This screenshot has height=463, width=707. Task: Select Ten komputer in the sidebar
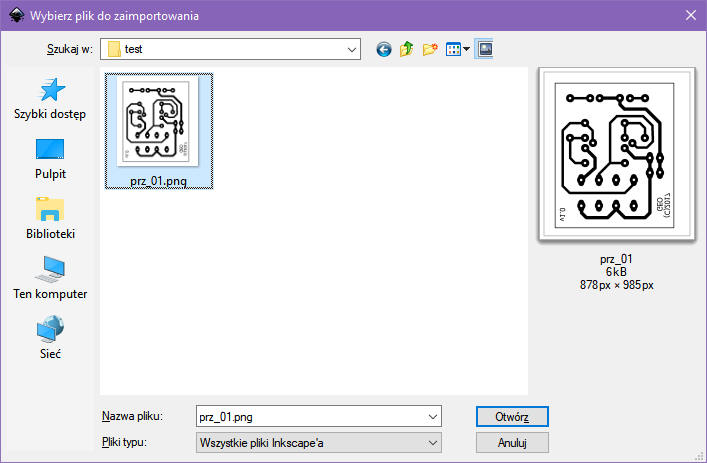pos(50,279)
